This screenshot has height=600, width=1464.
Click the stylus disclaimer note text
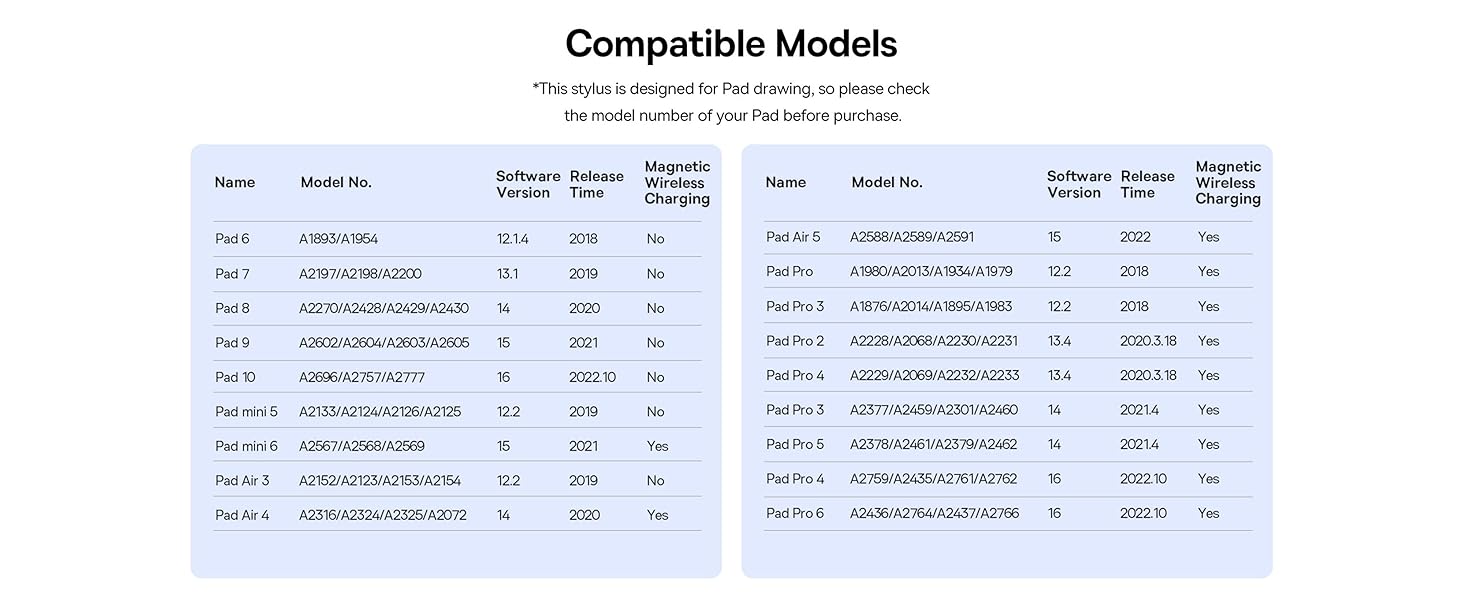pos(731,102)
